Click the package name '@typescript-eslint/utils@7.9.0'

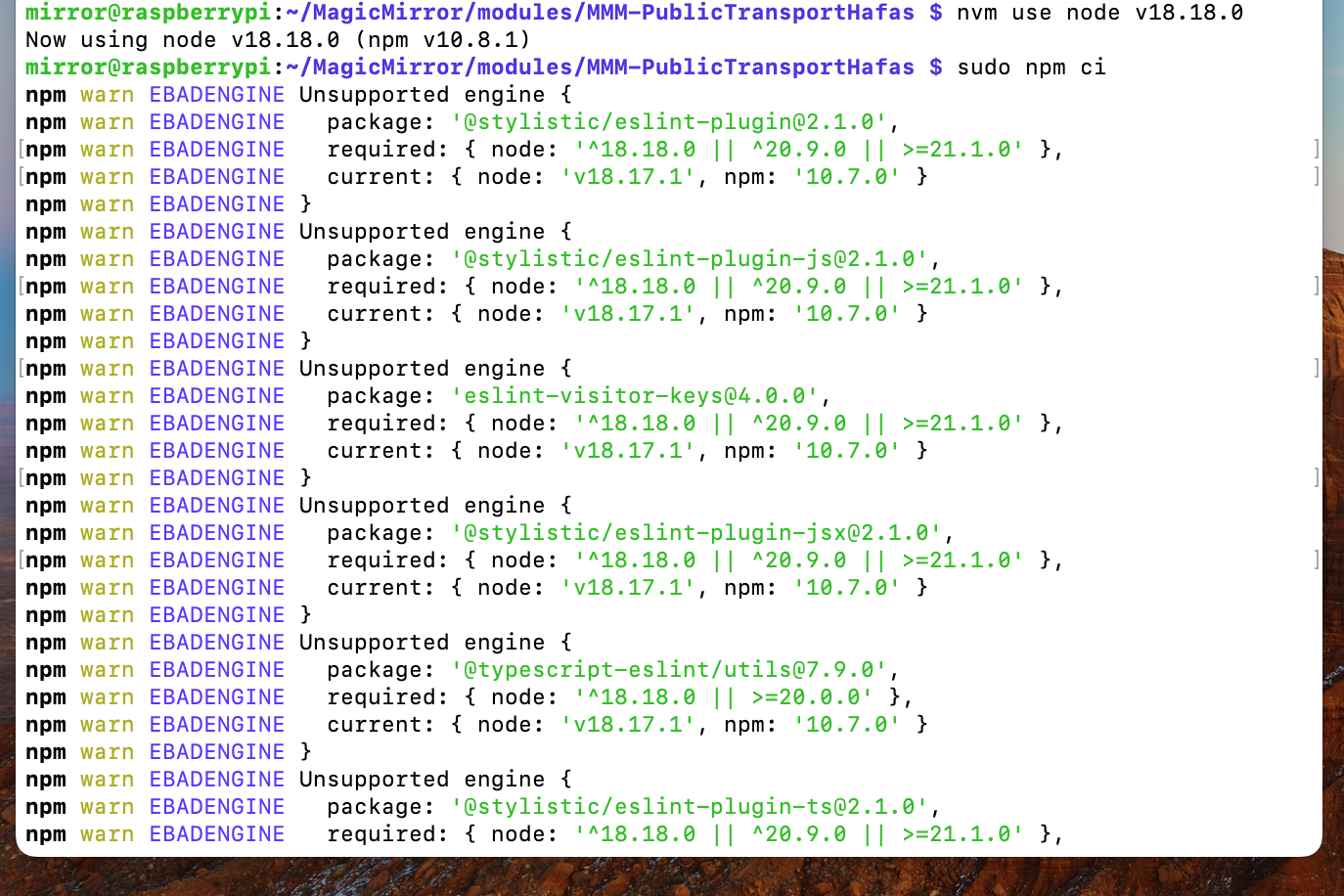pyautogui.click(x=669, y=670)
